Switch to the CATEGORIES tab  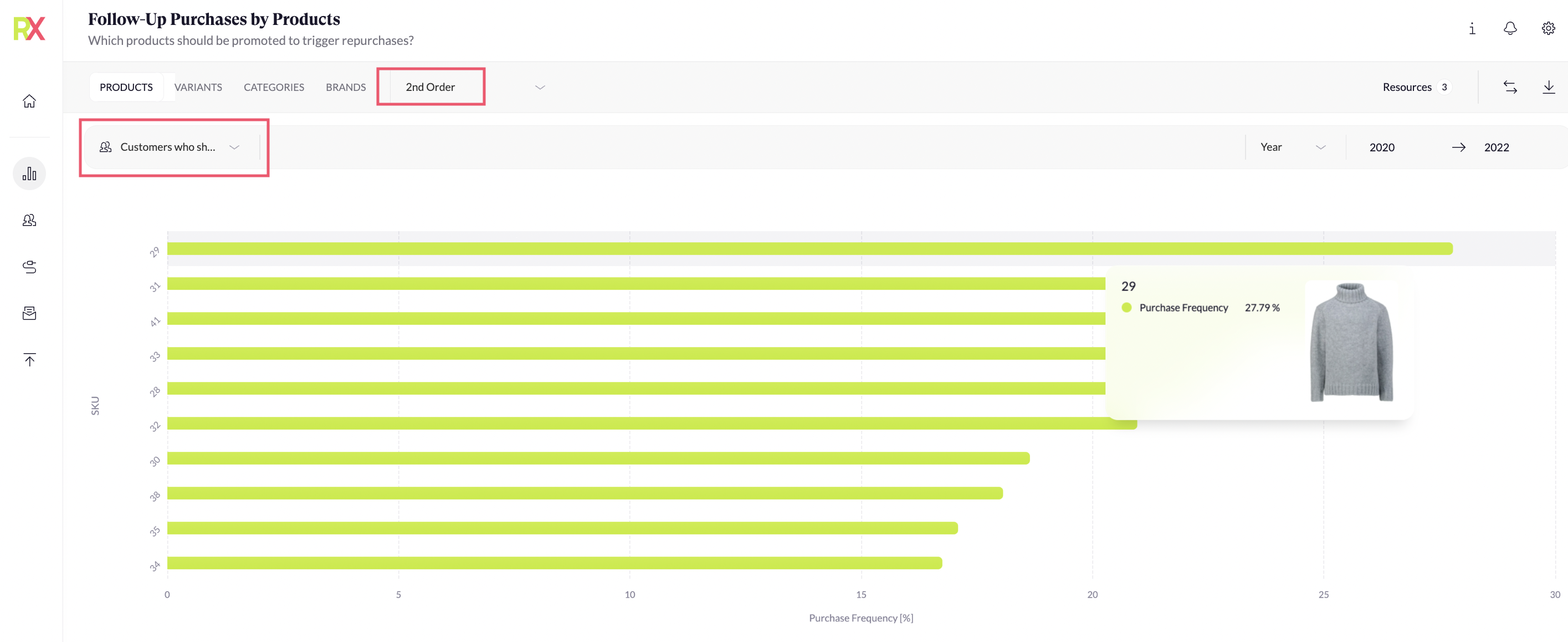(274, 87)
